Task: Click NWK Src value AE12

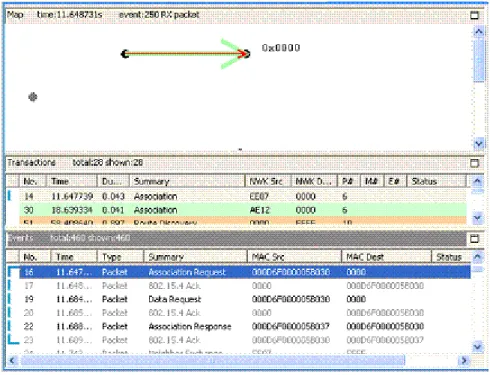Action: (259, 210)
